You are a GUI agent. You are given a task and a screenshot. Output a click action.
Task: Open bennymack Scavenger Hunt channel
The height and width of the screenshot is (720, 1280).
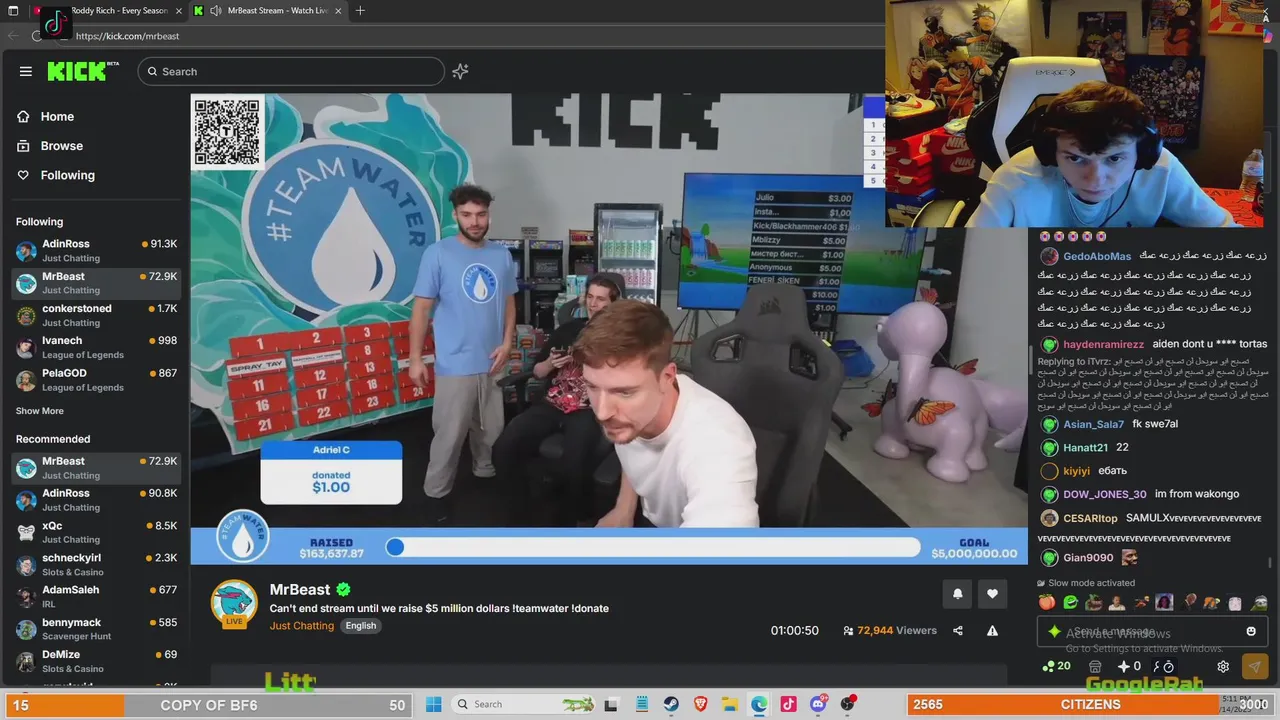coord(96,628)
